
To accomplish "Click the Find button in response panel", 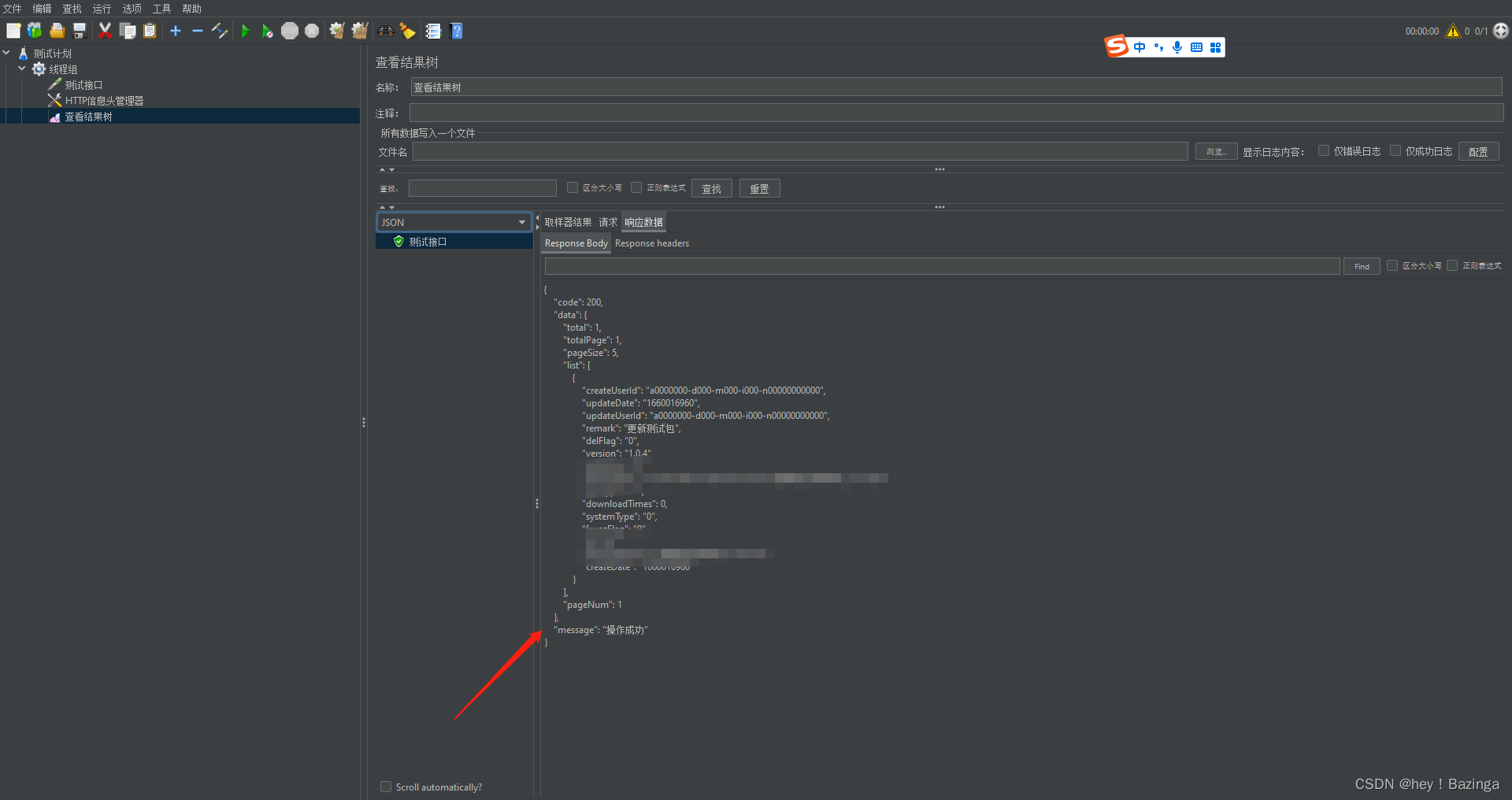I will click(1362, 266).
